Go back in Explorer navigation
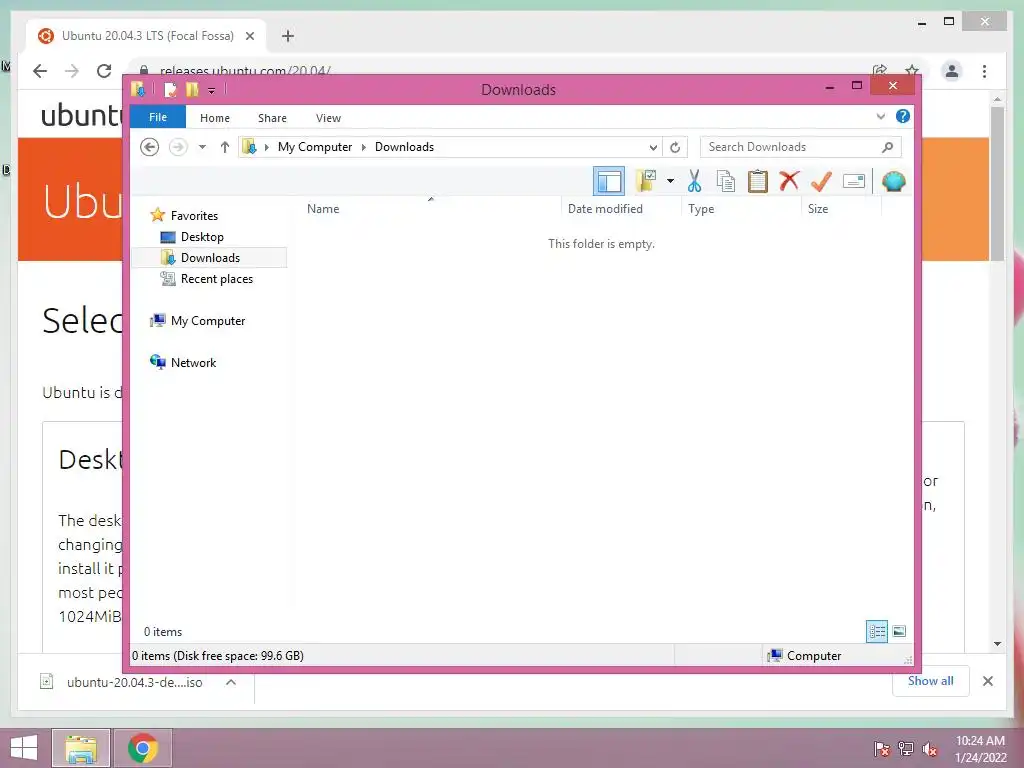 pyautogui.click(x=150, y=147)
